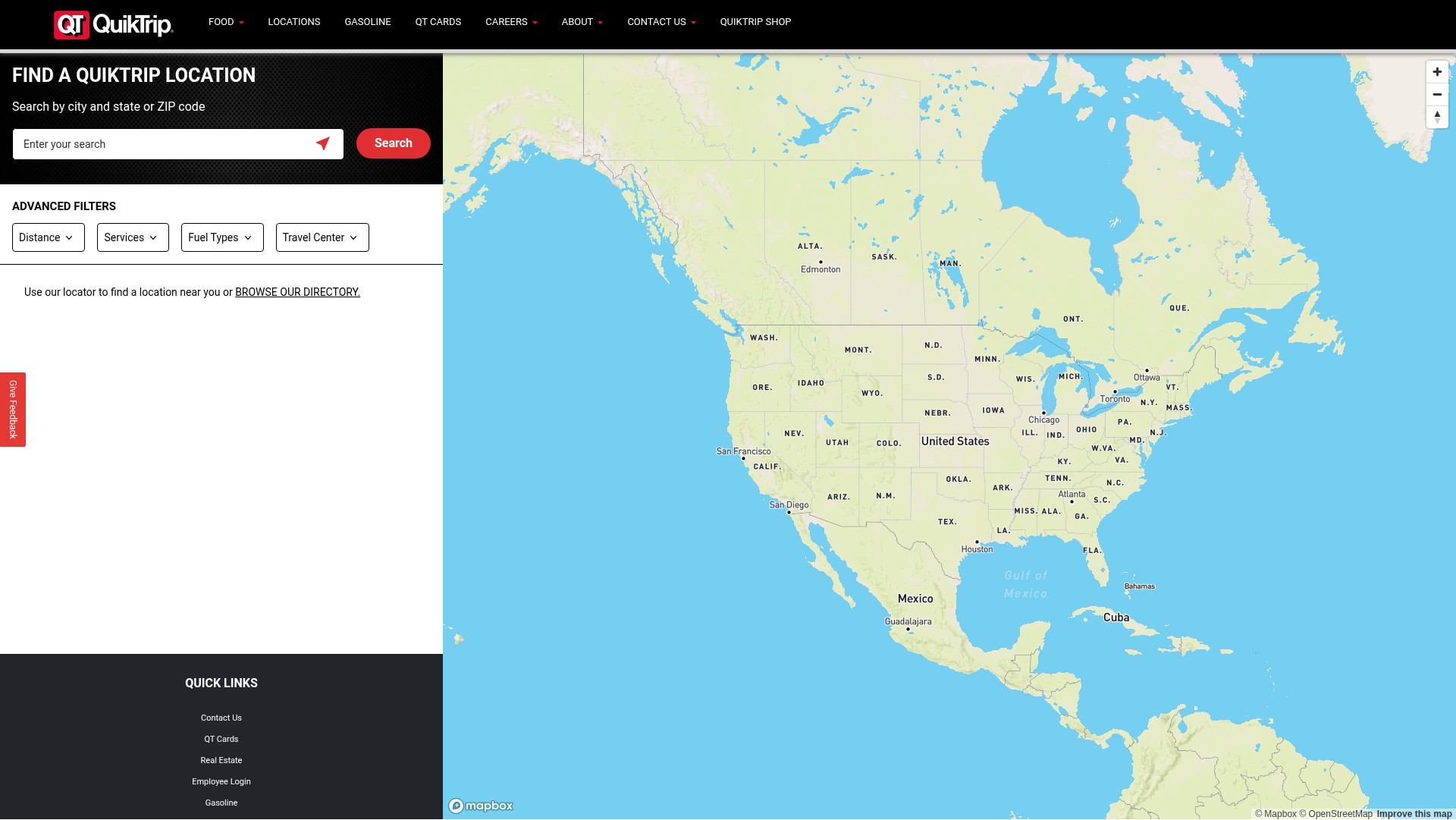Open the OpenStreetMap attribution link
The height and width of the screenshot is (820, 1456).
tap(1335, 814)
